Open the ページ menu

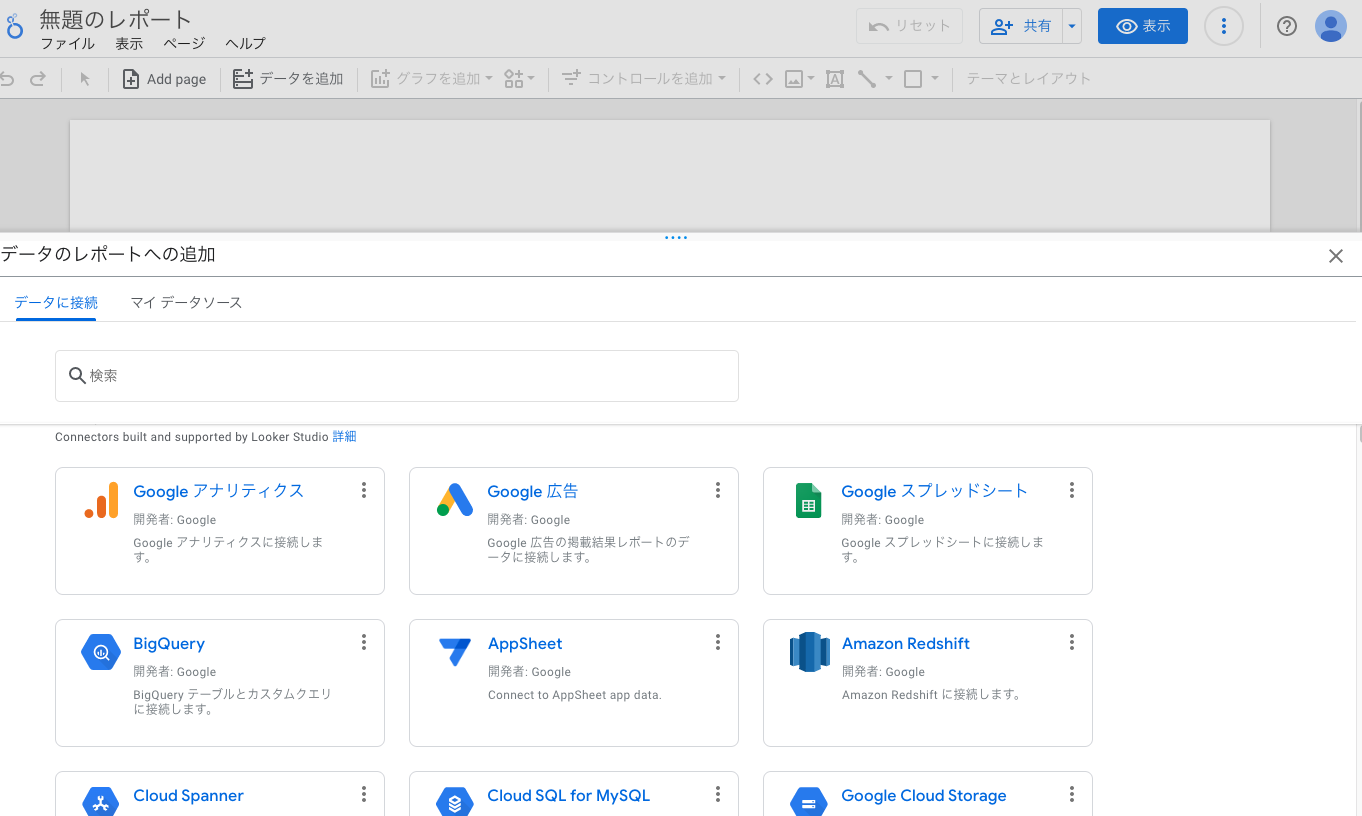(184, 44)
